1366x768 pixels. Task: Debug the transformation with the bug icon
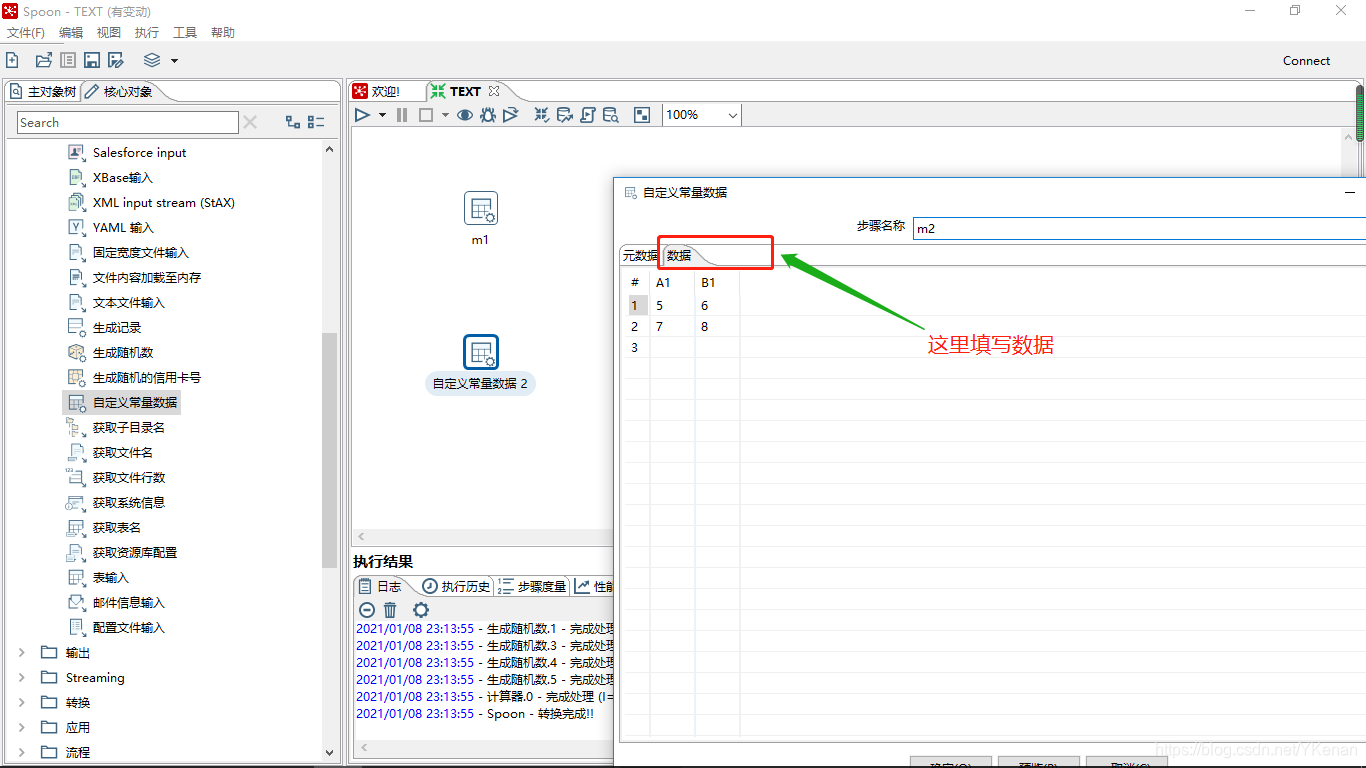pos(488,115)
